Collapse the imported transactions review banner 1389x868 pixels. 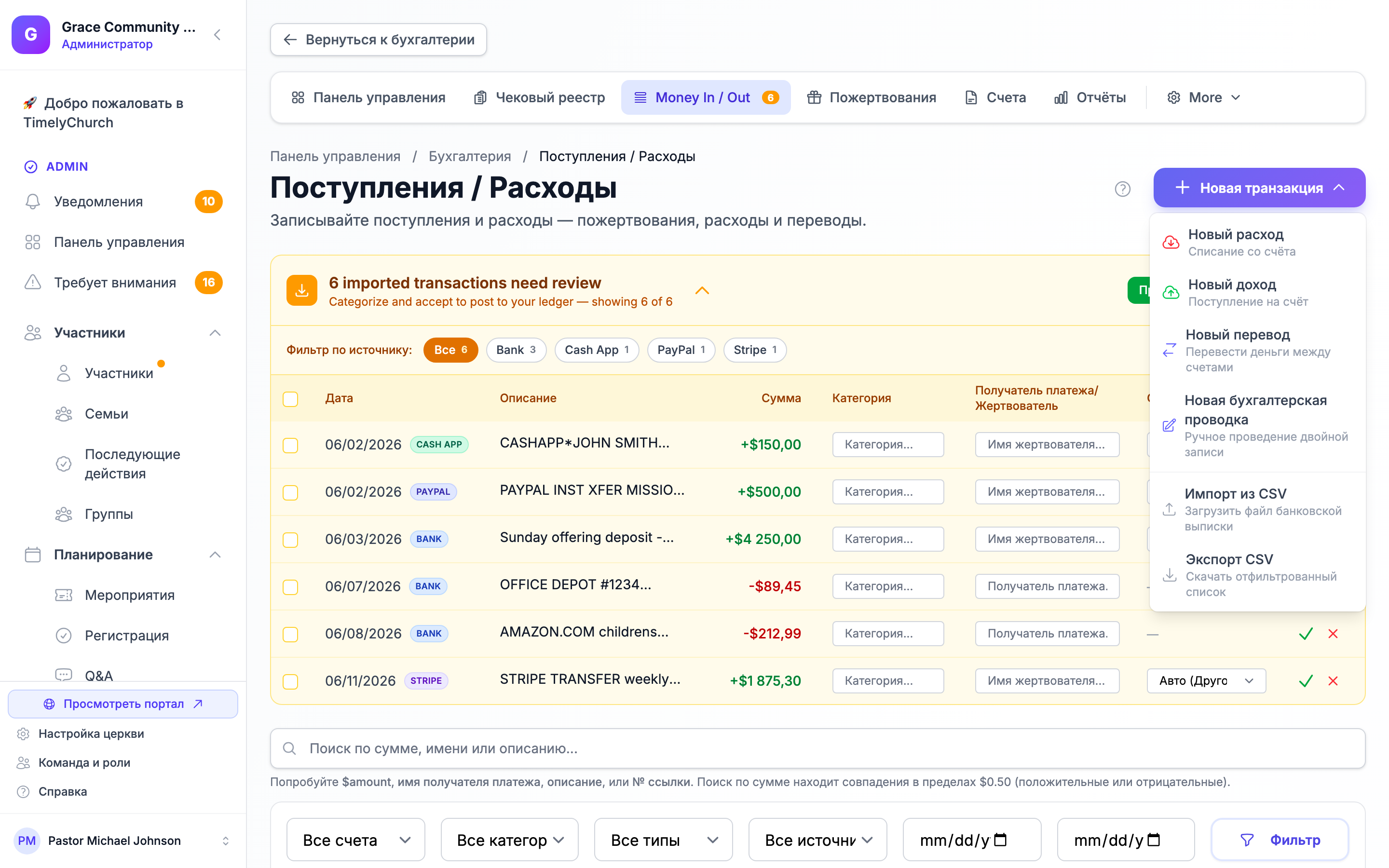[702, 290]
